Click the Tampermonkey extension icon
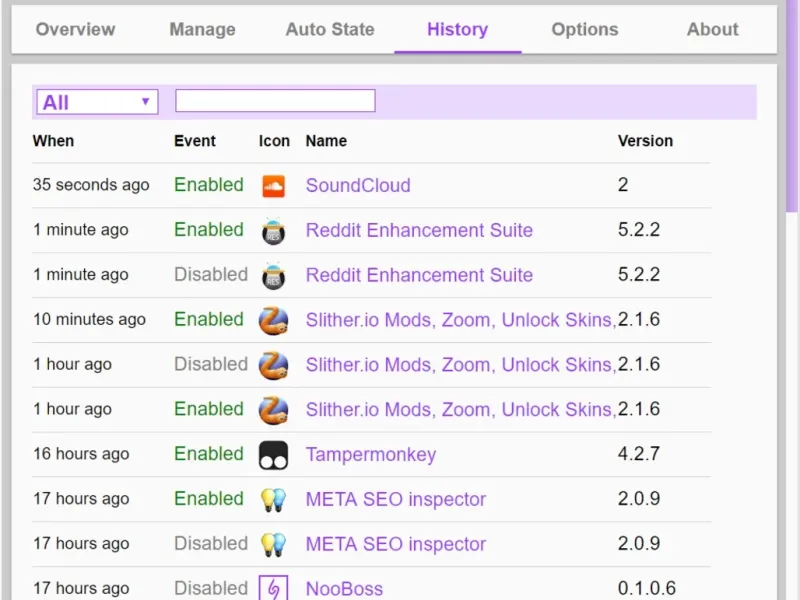The image size is (800, 600). pos(273,455)
